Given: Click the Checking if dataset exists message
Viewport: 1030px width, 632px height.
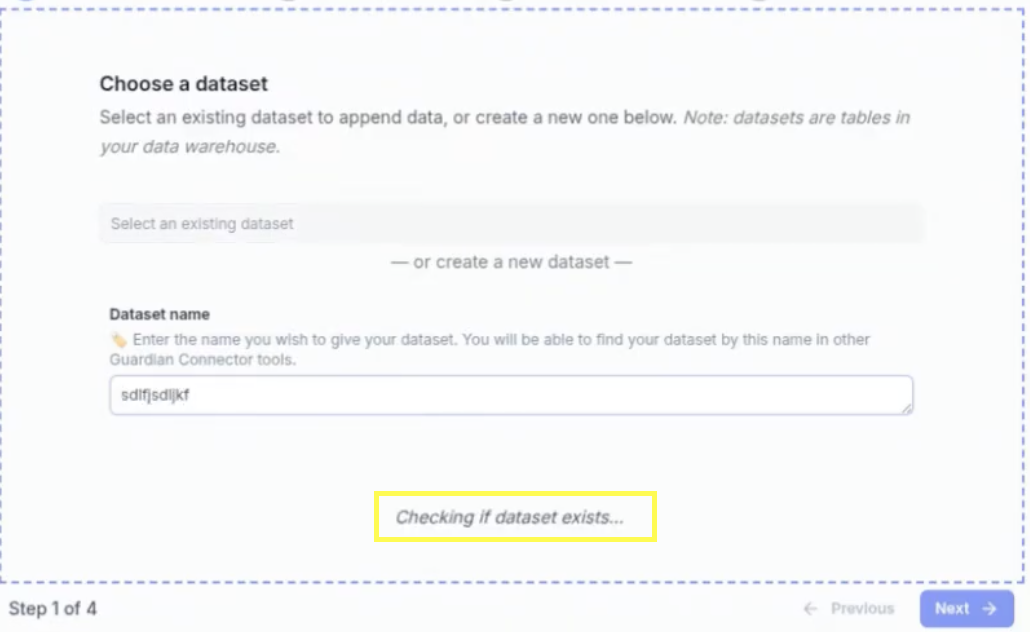Looking at the screenshot, I should click(509, 517).
